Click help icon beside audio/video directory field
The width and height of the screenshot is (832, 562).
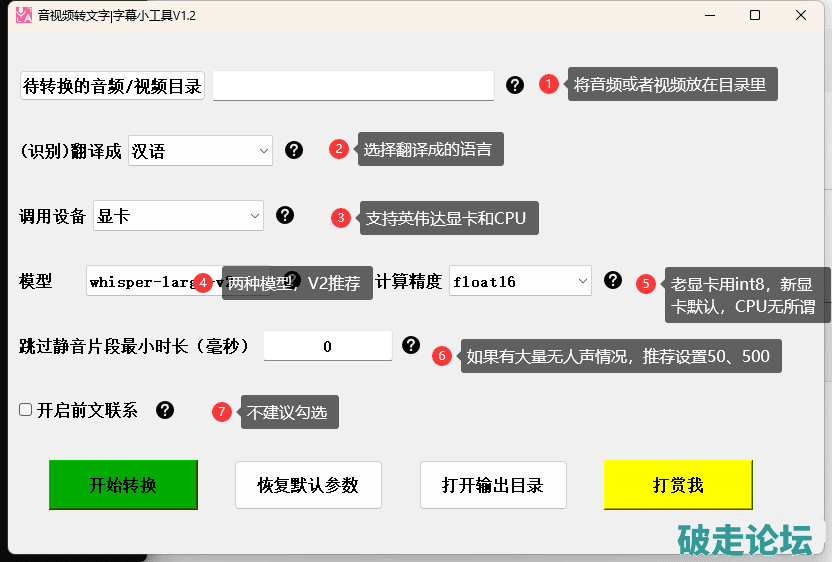[515, 85]
